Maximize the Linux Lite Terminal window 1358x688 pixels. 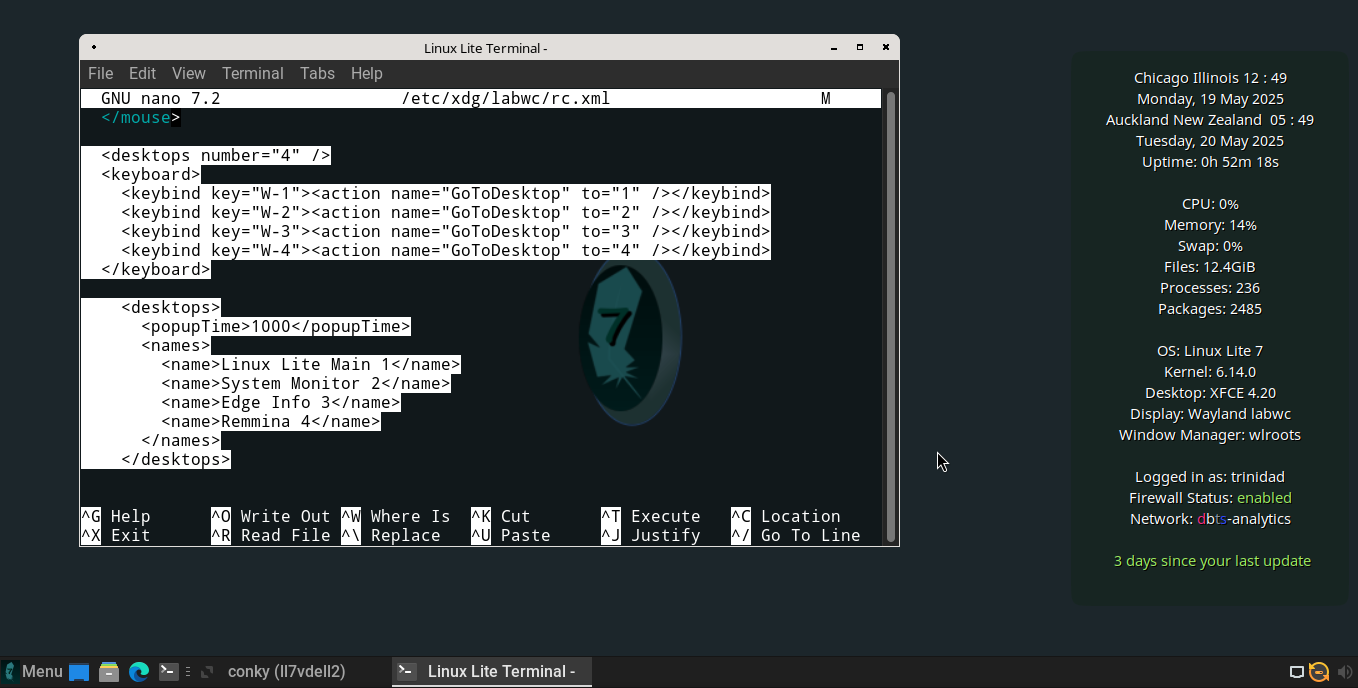[x=860, y=47]
